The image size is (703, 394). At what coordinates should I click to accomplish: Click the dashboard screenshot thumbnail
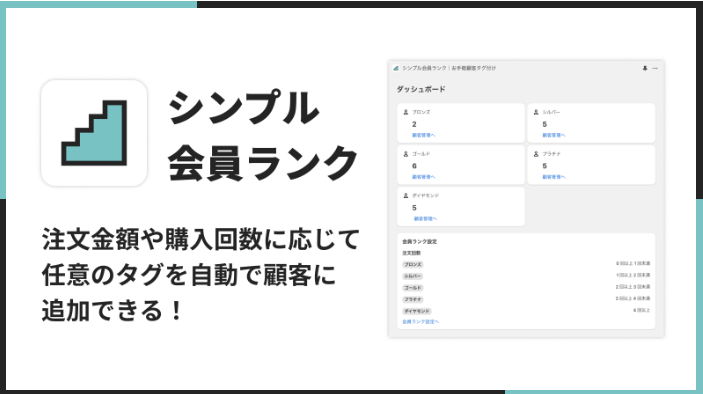click(526, 199)
